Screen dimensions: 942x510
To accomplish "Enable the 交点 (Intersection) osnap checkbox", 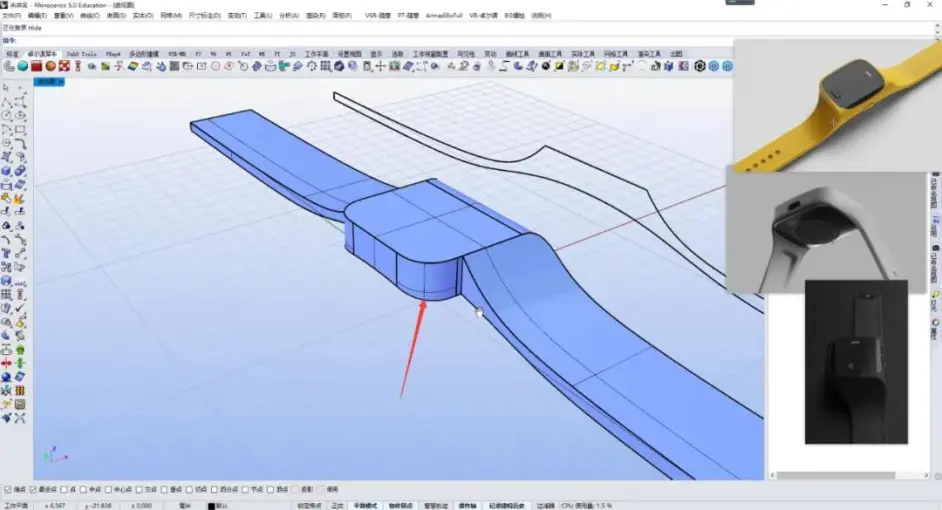I will tap(139, 490).
